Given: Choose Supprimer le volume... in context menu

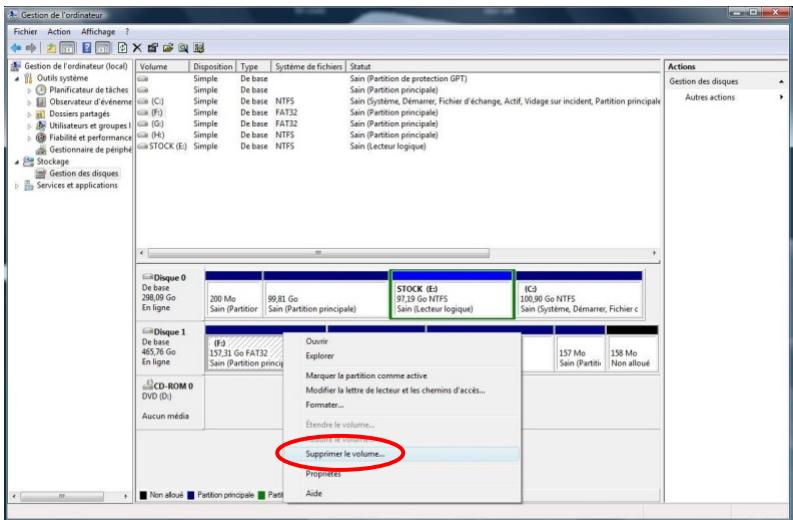Looking at the screenshot, I should [402, 454].
